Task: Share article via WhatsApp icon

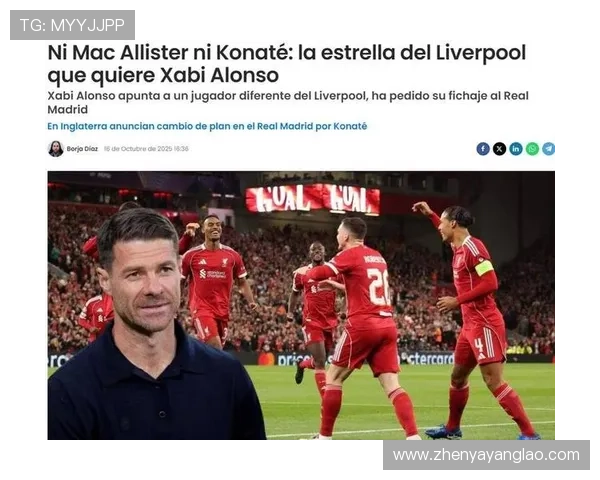Action: pos(532,149)
